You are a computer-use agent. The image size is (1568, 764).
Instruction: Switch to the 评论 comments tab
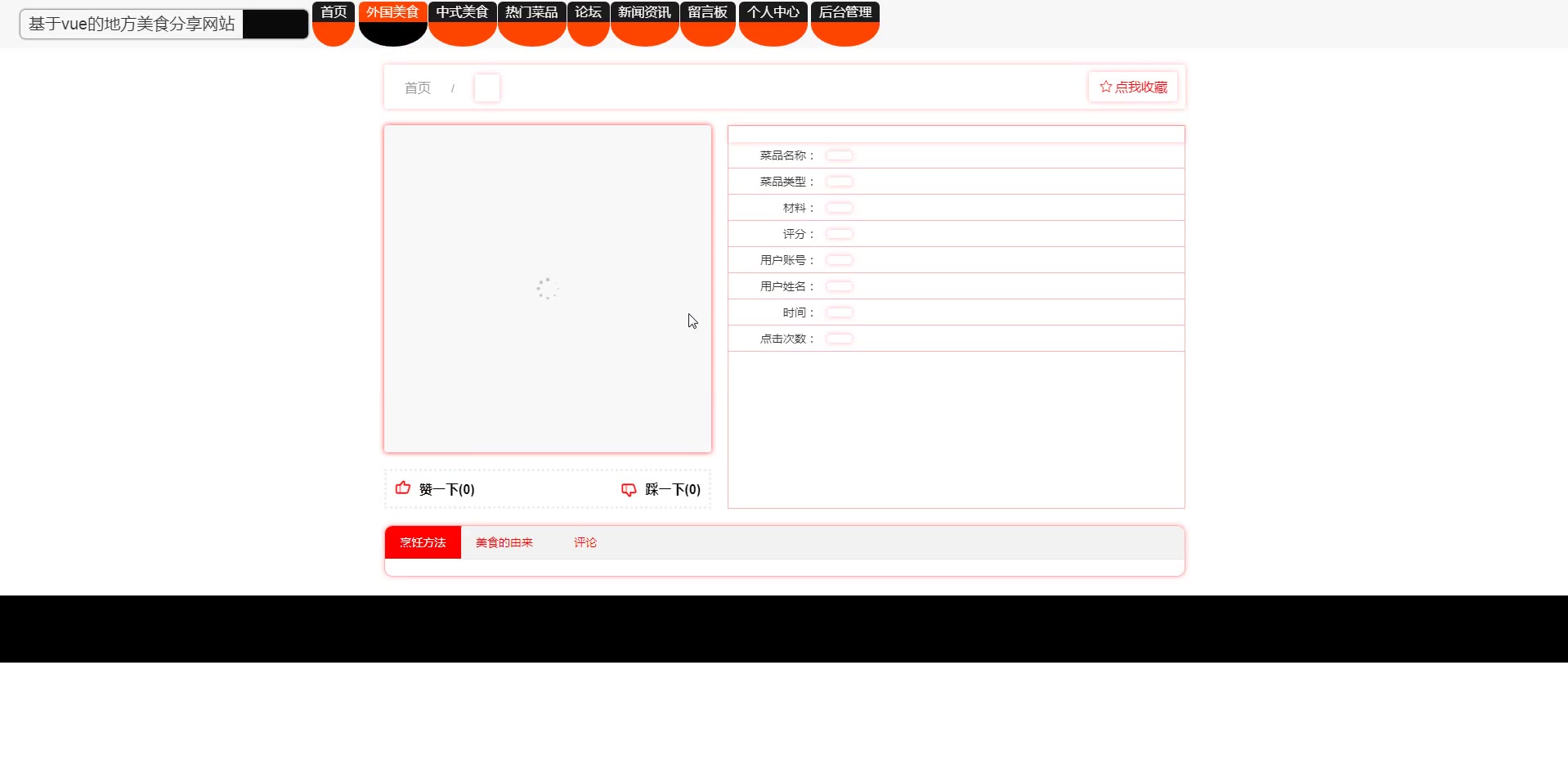click(585, 542)
